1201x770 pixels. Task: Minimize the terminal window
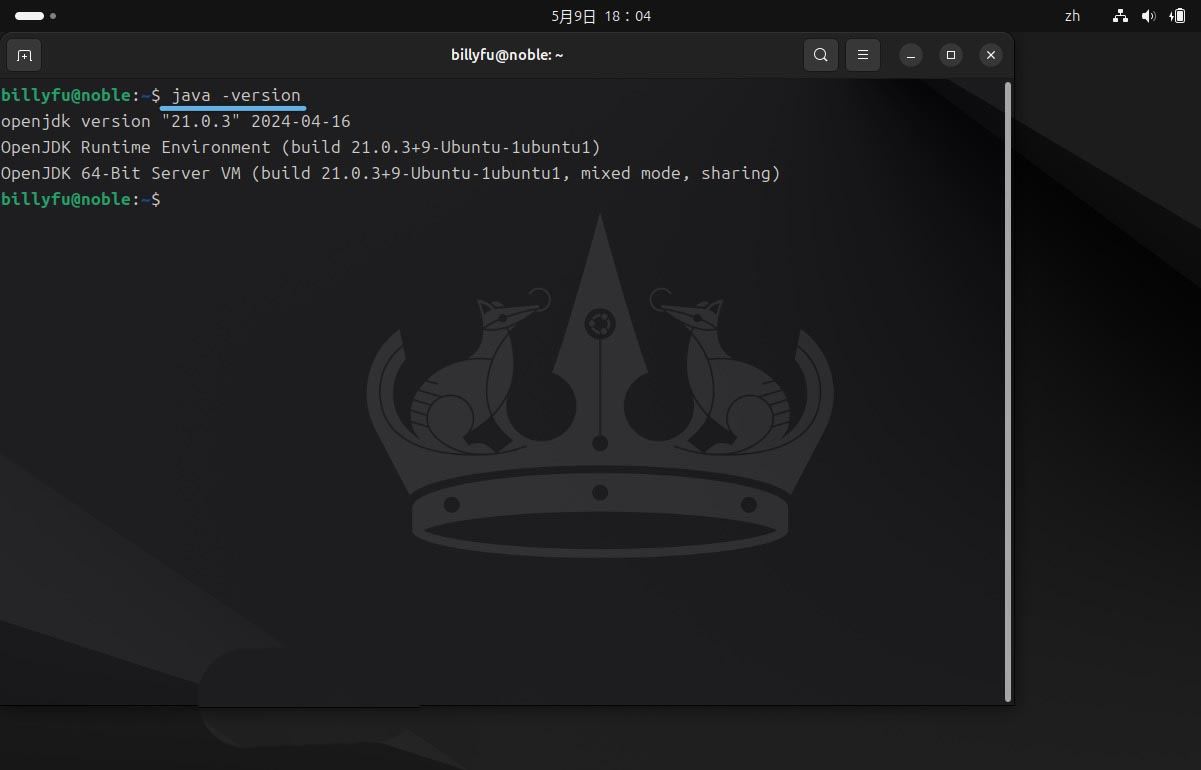tap(911, 55)
